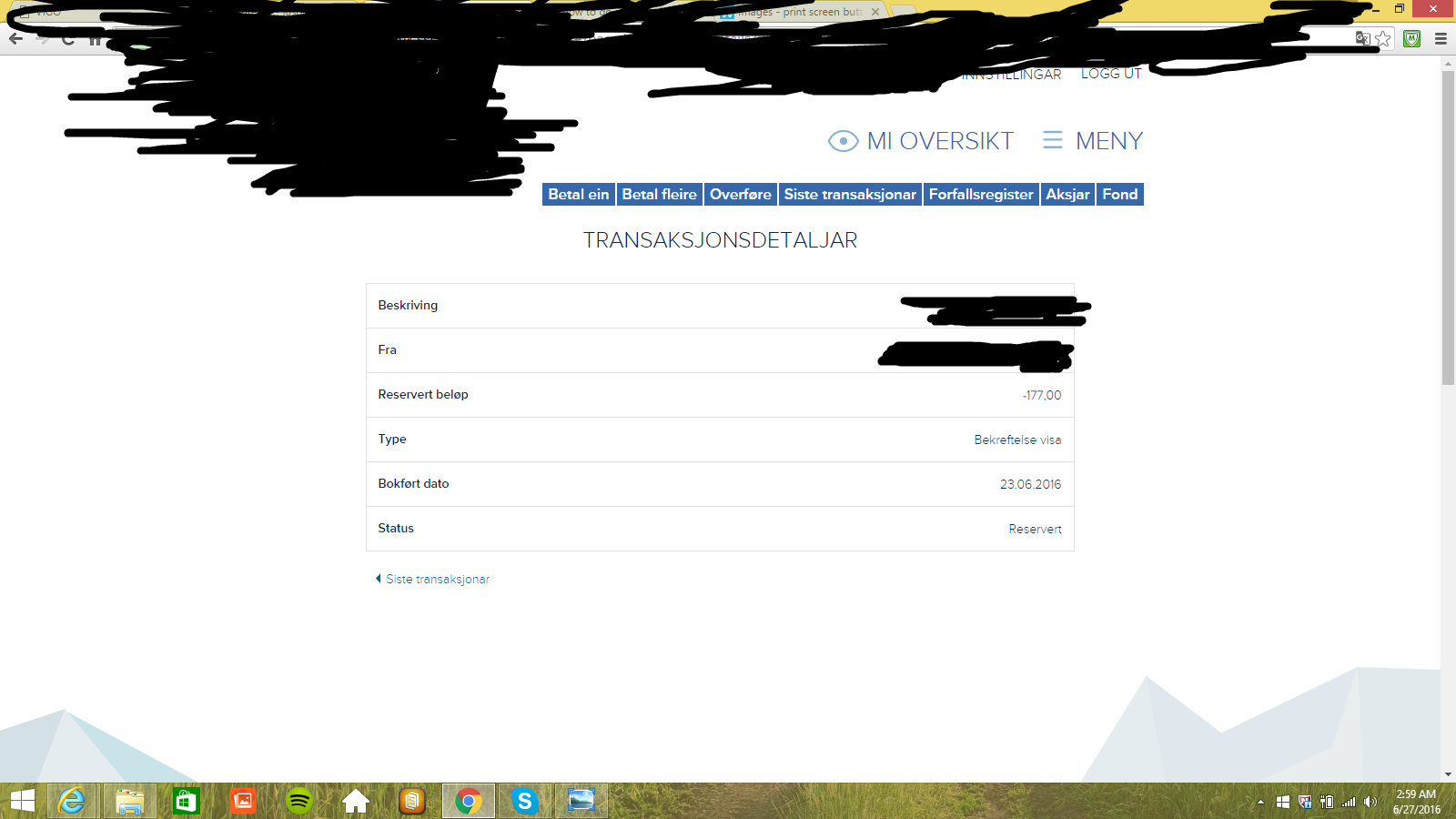Click LOGG UT to log out

[1111, 74]
